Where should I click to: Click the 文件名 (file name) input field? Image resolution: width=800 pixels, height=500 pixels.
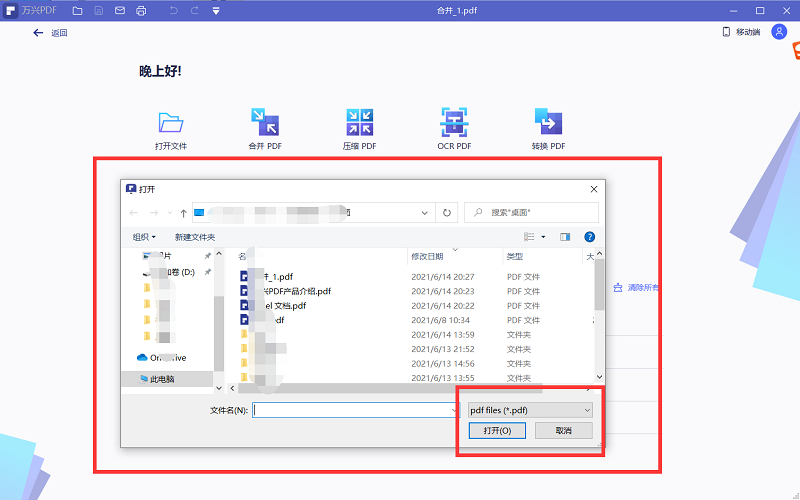pyautogui.click(x=352, y=410)
